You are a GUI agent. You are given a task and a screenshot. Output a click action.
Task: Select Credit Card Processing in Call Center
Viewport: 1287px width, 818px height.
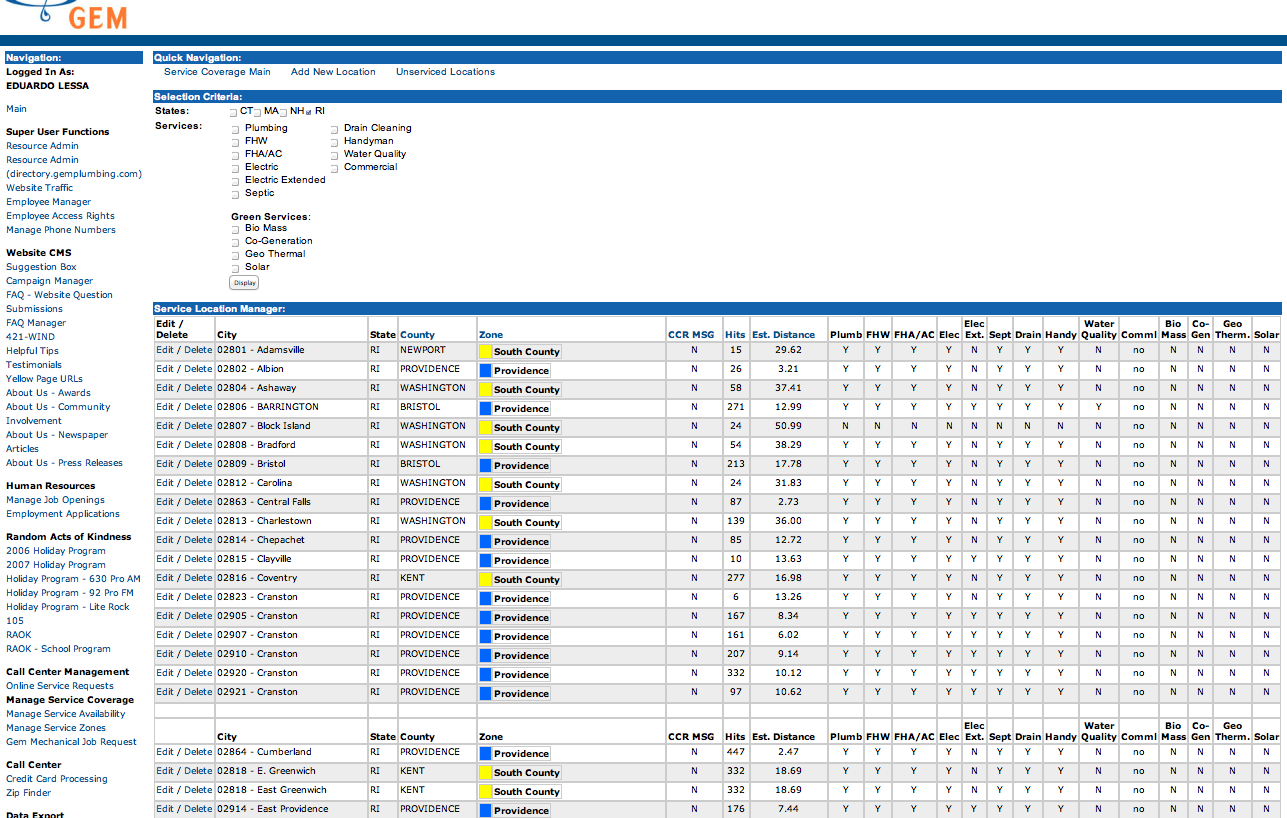[x=56, y=779]
